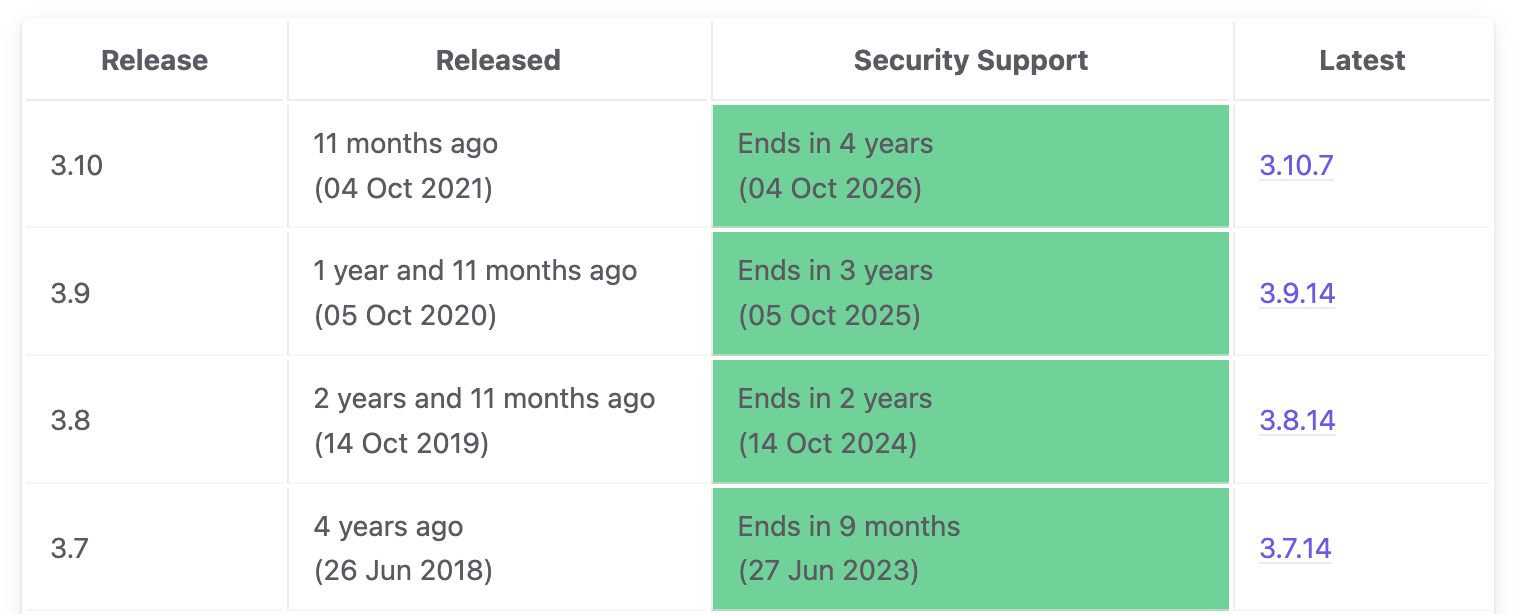Viewport: 1528px width, 614px height.
Task: Open the 3.10.7 latest release link
Action: point(1296,165)
